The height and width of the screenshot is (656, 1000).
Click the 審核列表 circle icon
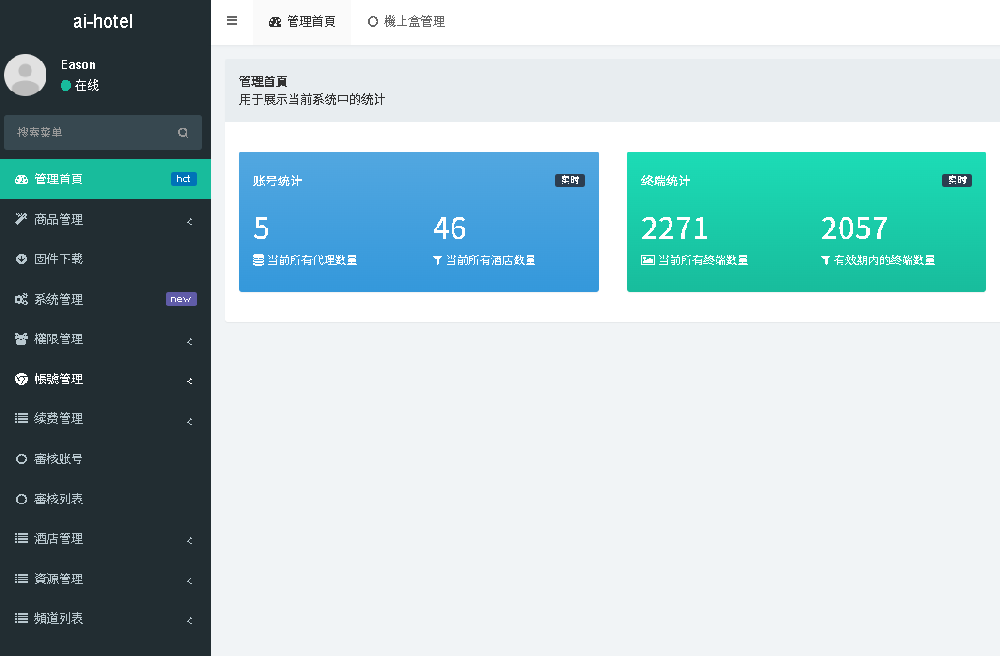[x=21, y=499]
